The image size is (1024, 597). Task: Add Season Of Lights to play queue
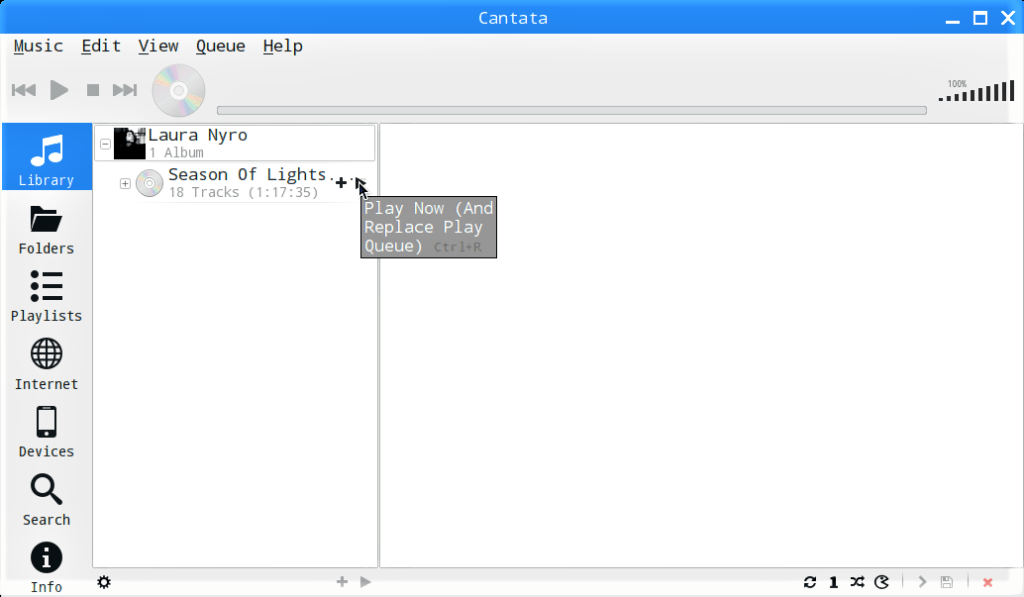click(x=341, y=183)
